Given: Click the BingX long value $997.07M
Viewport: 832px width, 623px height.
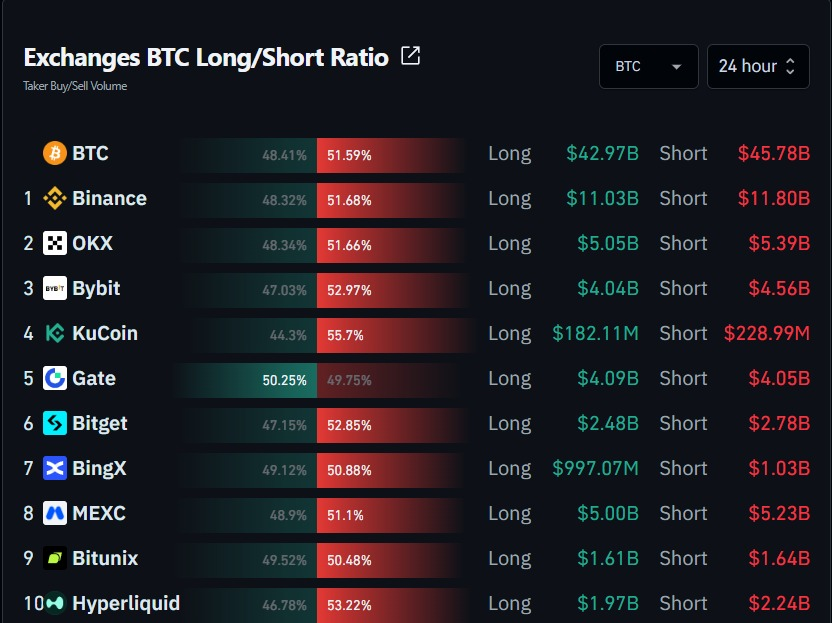Looking at the screenshot, I should (x=595, y=468).
